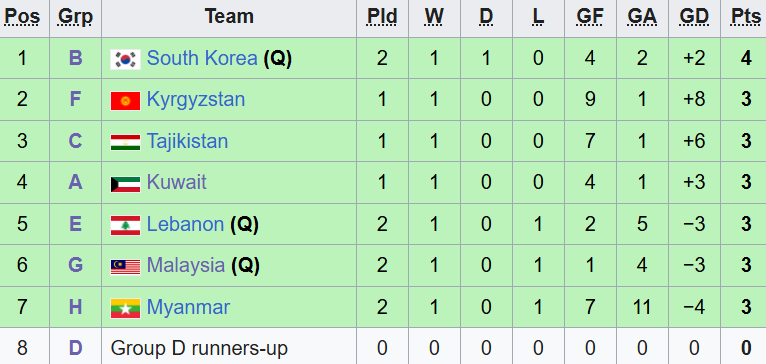Follow the Tajikistan link
Screen dimensions: 766x364
(188, 141)
